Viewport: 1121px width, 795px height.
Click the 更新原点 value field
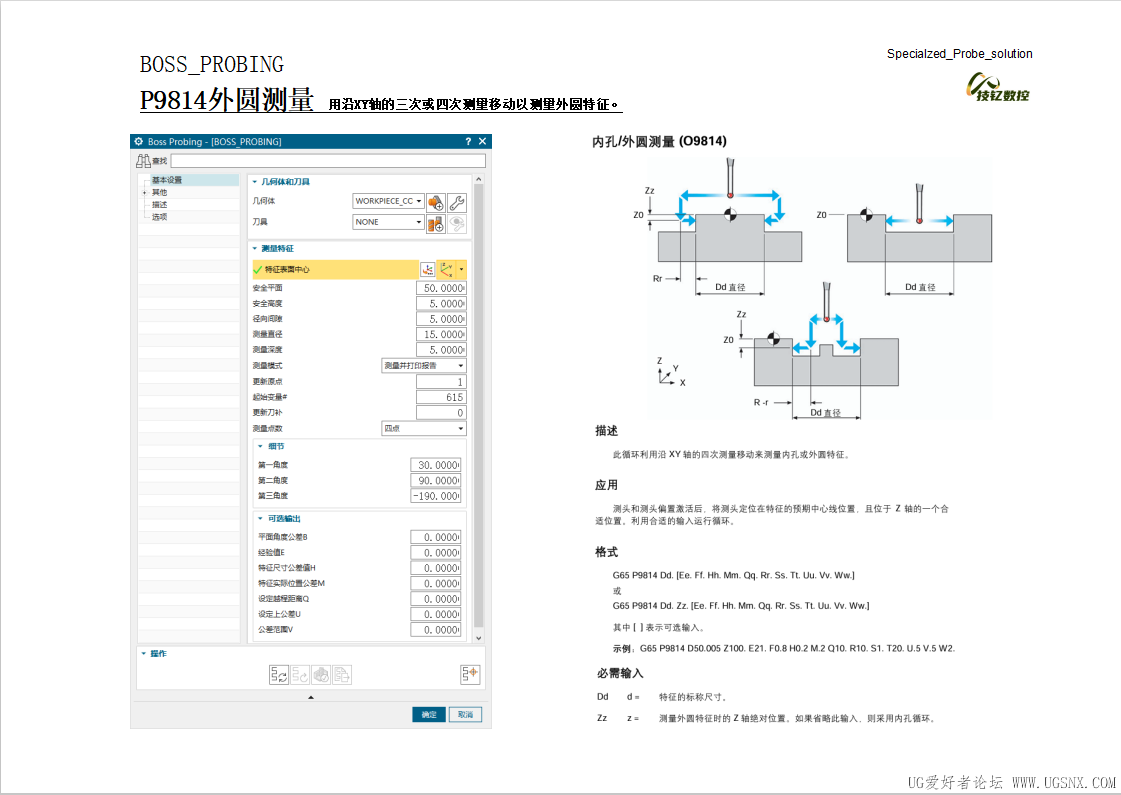coord(441,382)
